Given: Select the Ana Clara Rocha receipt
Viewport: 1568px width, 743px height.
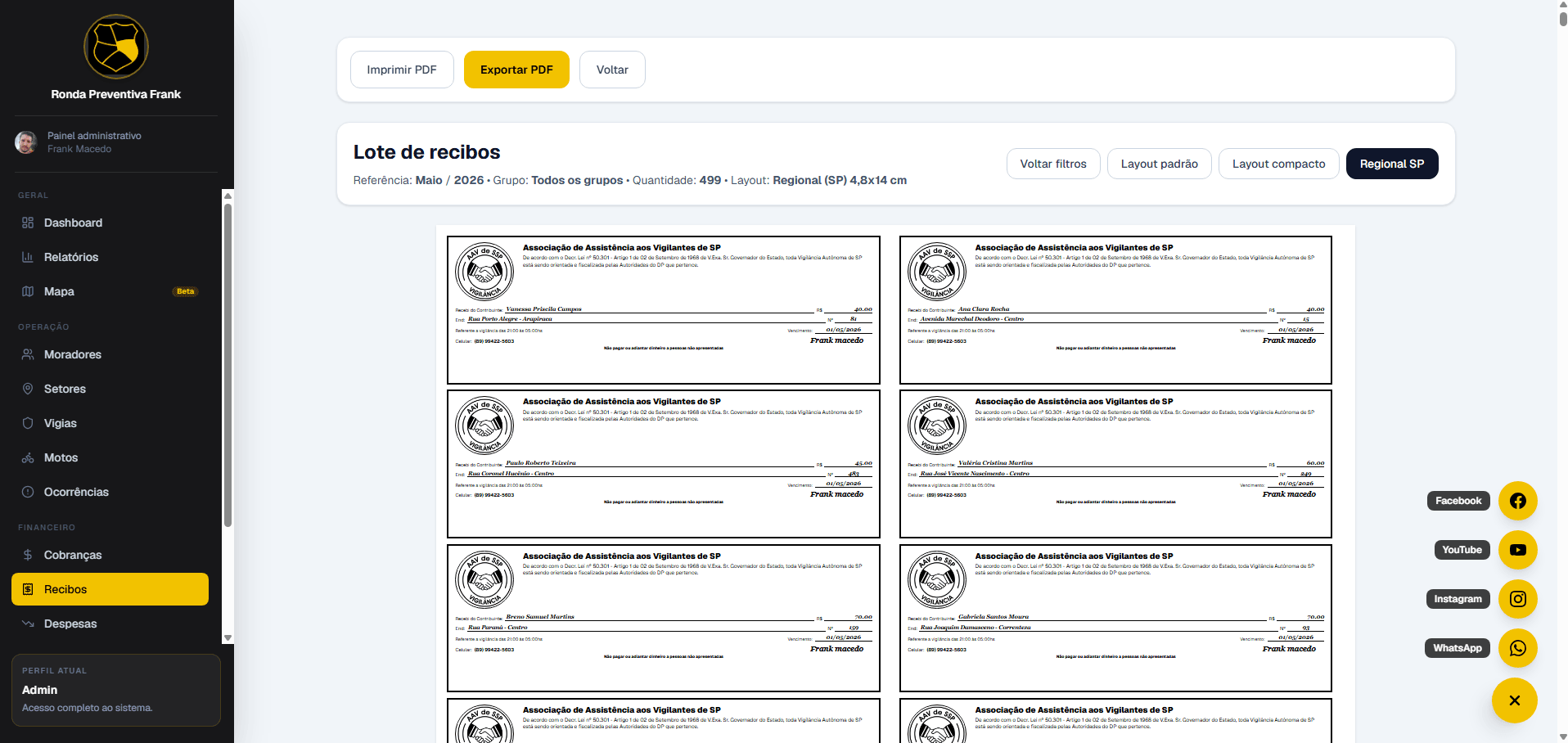Looking at the screenshot, I should coord(1115,310).
